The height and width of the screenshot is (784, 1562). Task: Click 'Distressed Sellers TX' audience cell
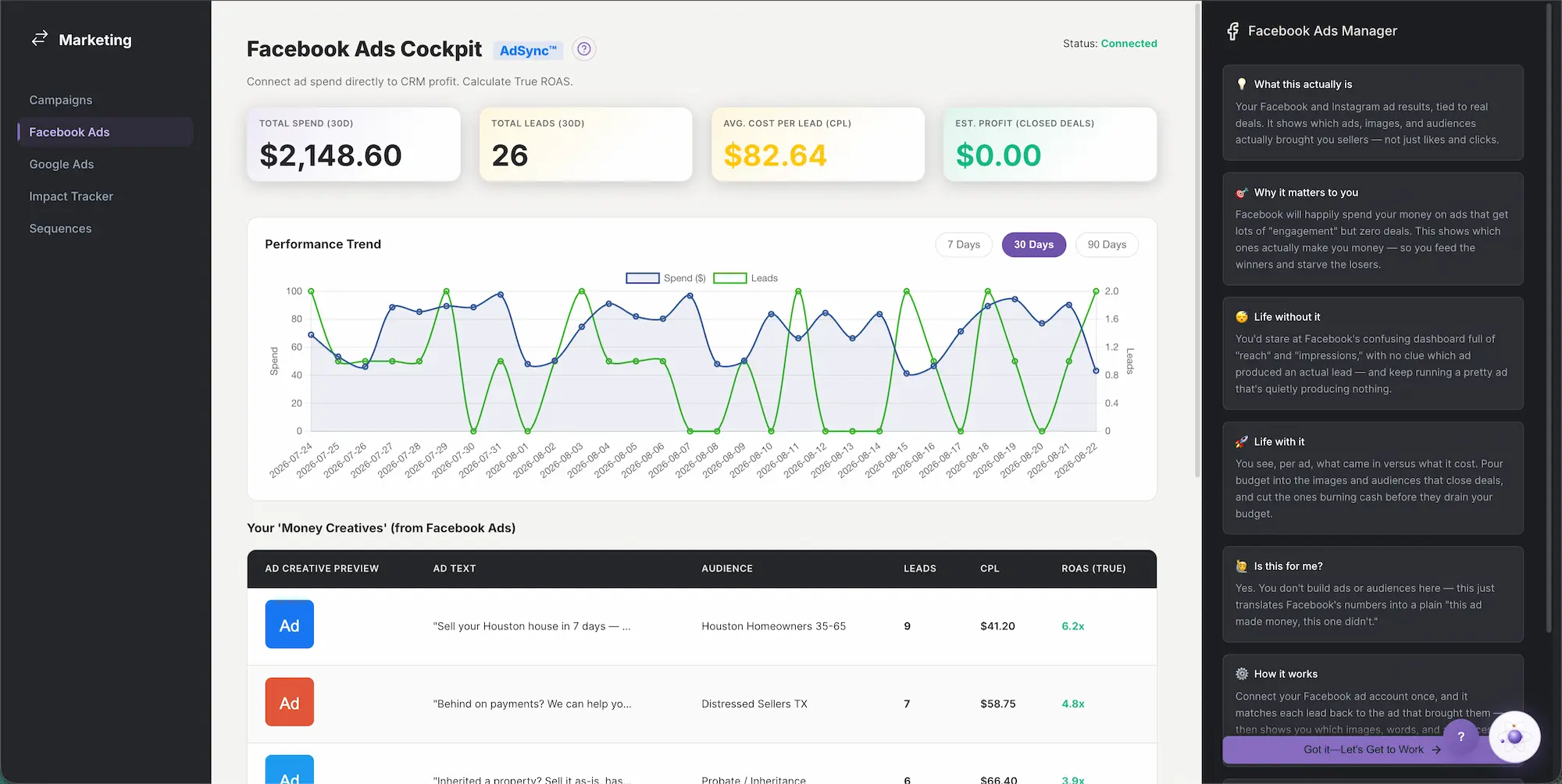point(754,704)
